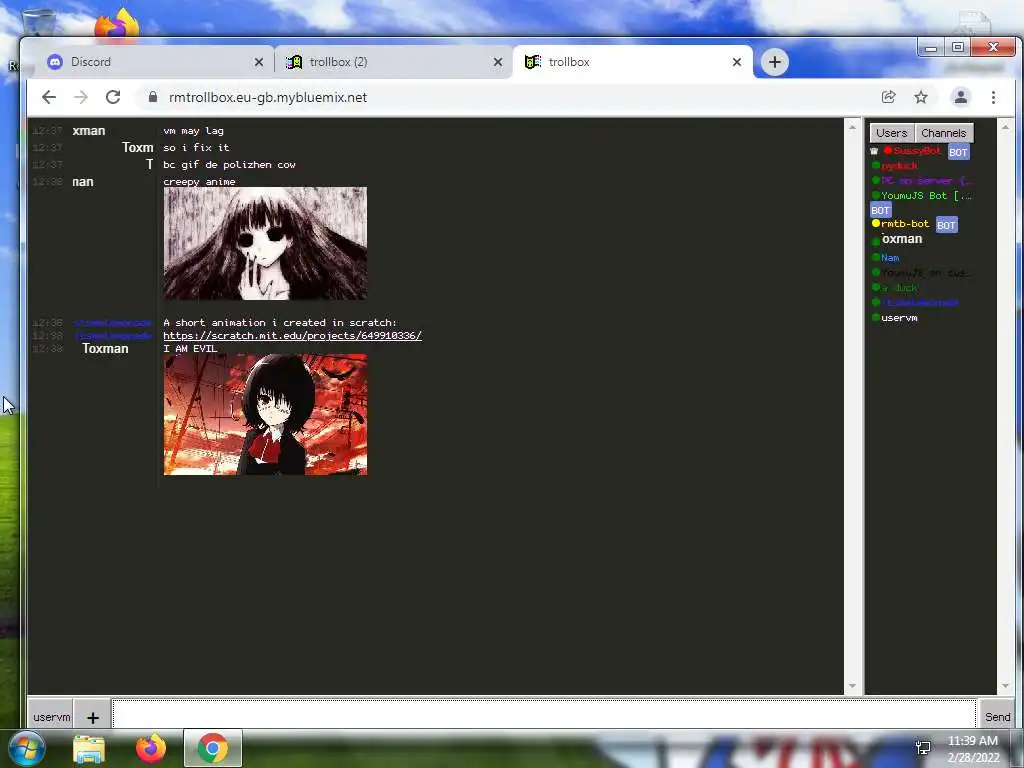Click the plus button beside uservm
Viewport: 1024px width, 768px height.
pos(93,717)
